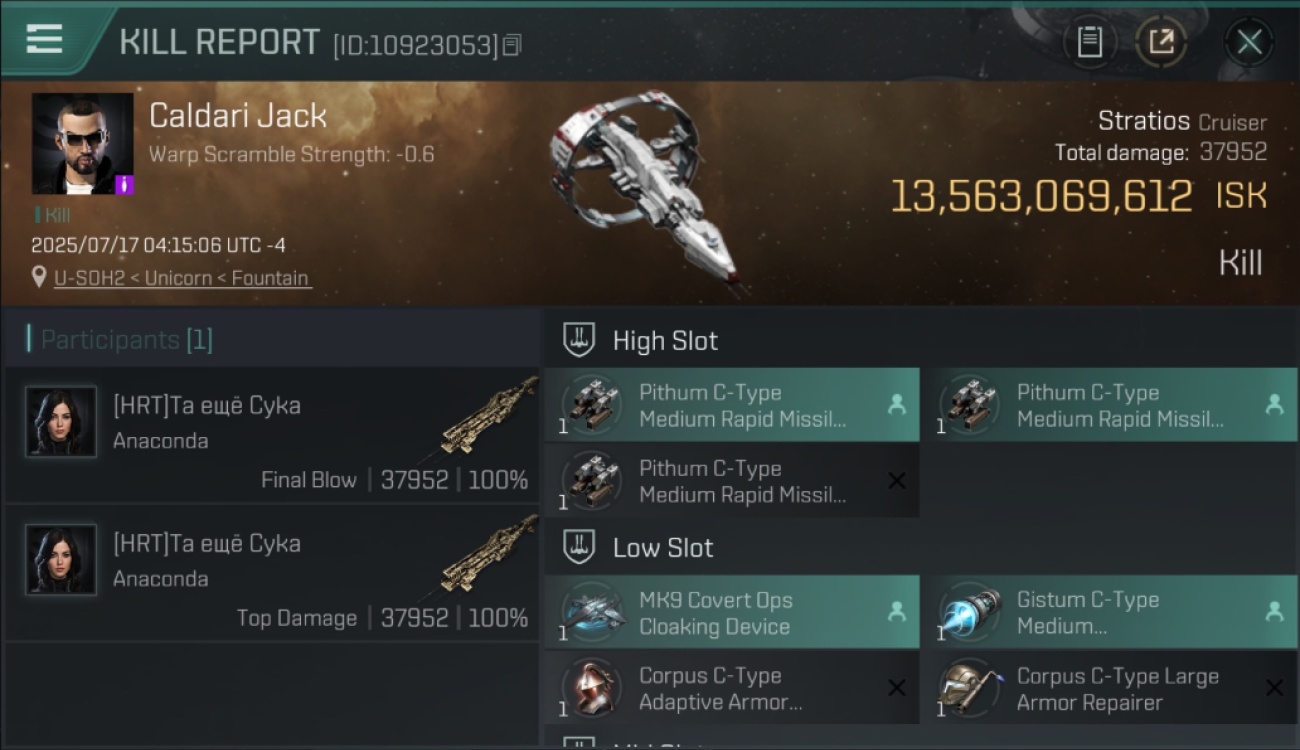Select the Corpus C-Type Adaptive Armor icon
The width and height of the screenshot is (1300, 750).
pos(593,688)
